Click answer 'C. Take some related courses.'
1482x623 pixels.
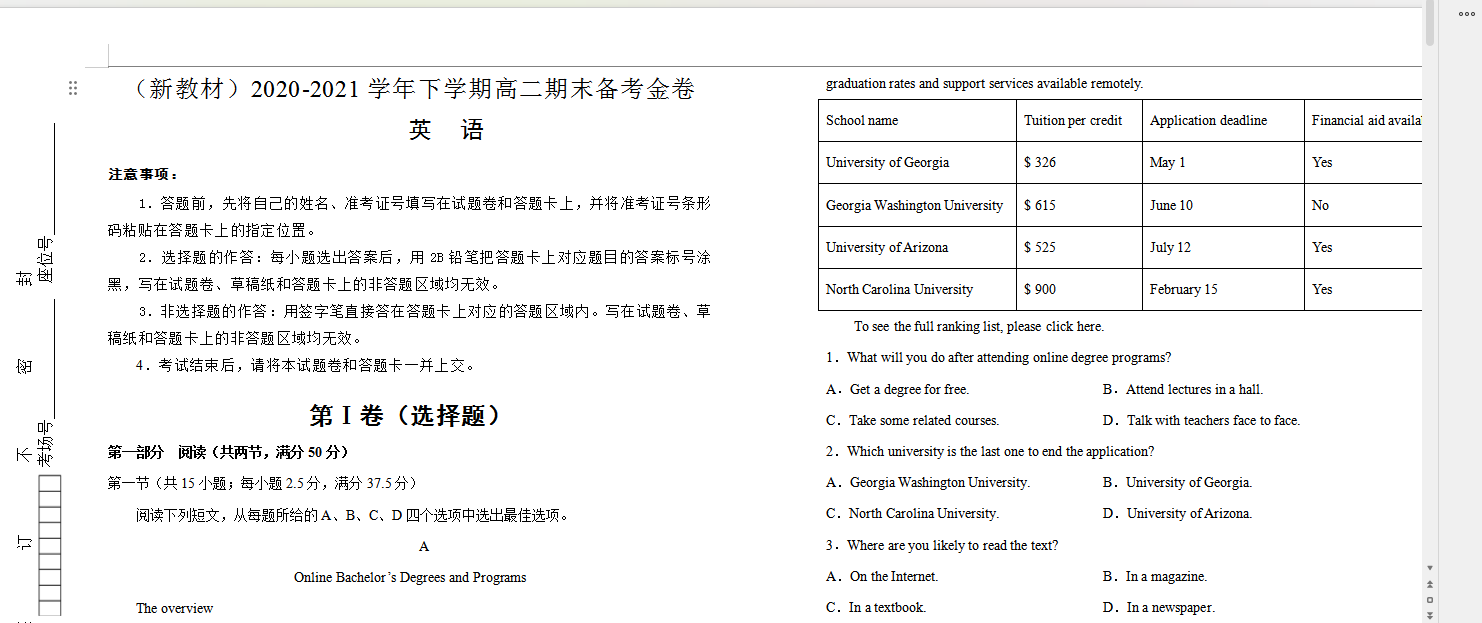tap(912, 420)
